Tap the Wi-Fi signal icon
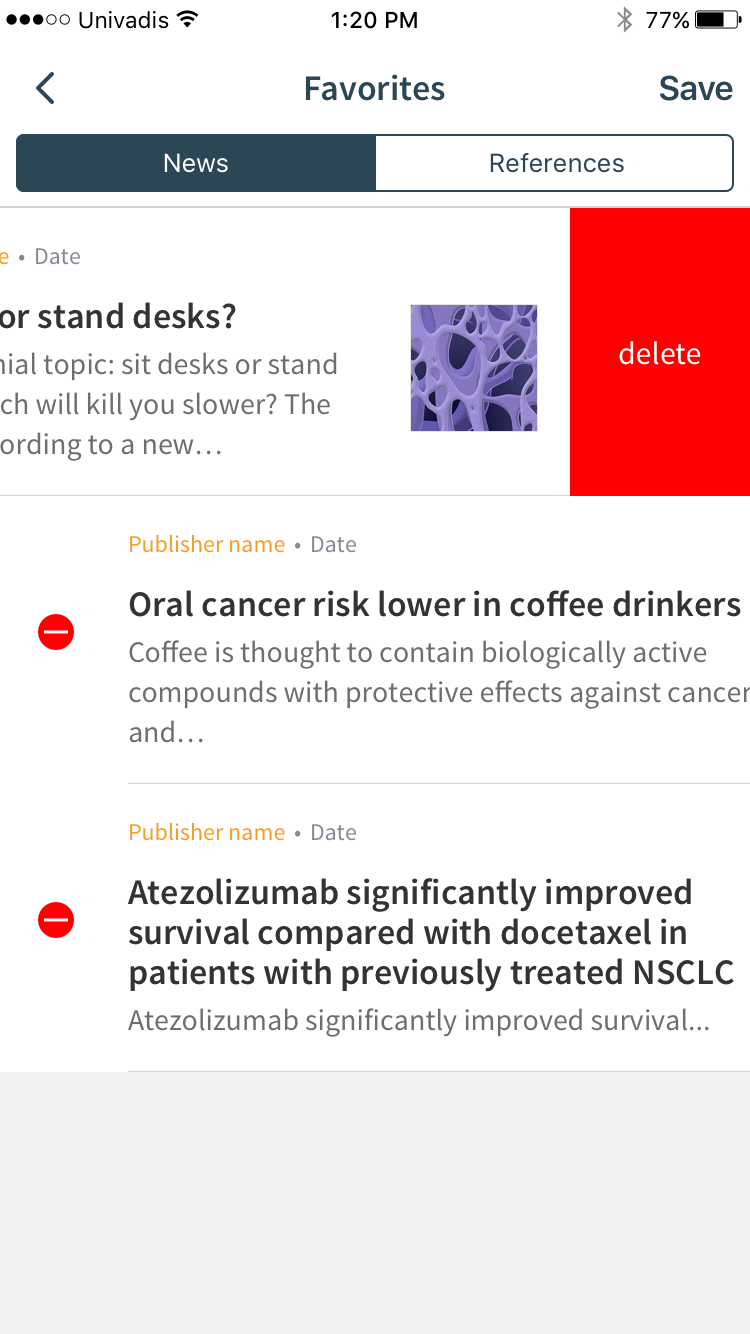This screenshot has height=1334, width=750. (x=187, y=19)
